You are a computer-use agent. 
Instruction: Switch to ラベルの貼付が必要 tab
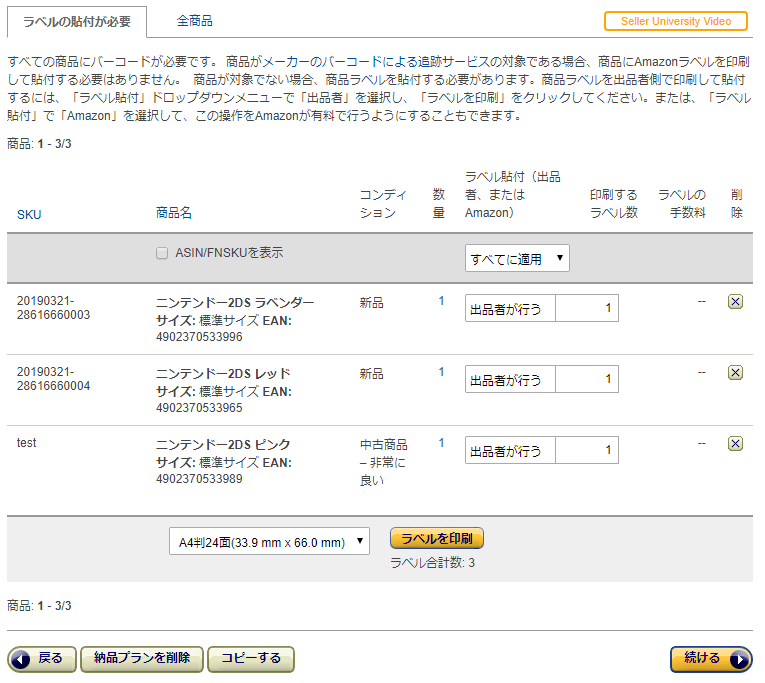pos(77,22)
